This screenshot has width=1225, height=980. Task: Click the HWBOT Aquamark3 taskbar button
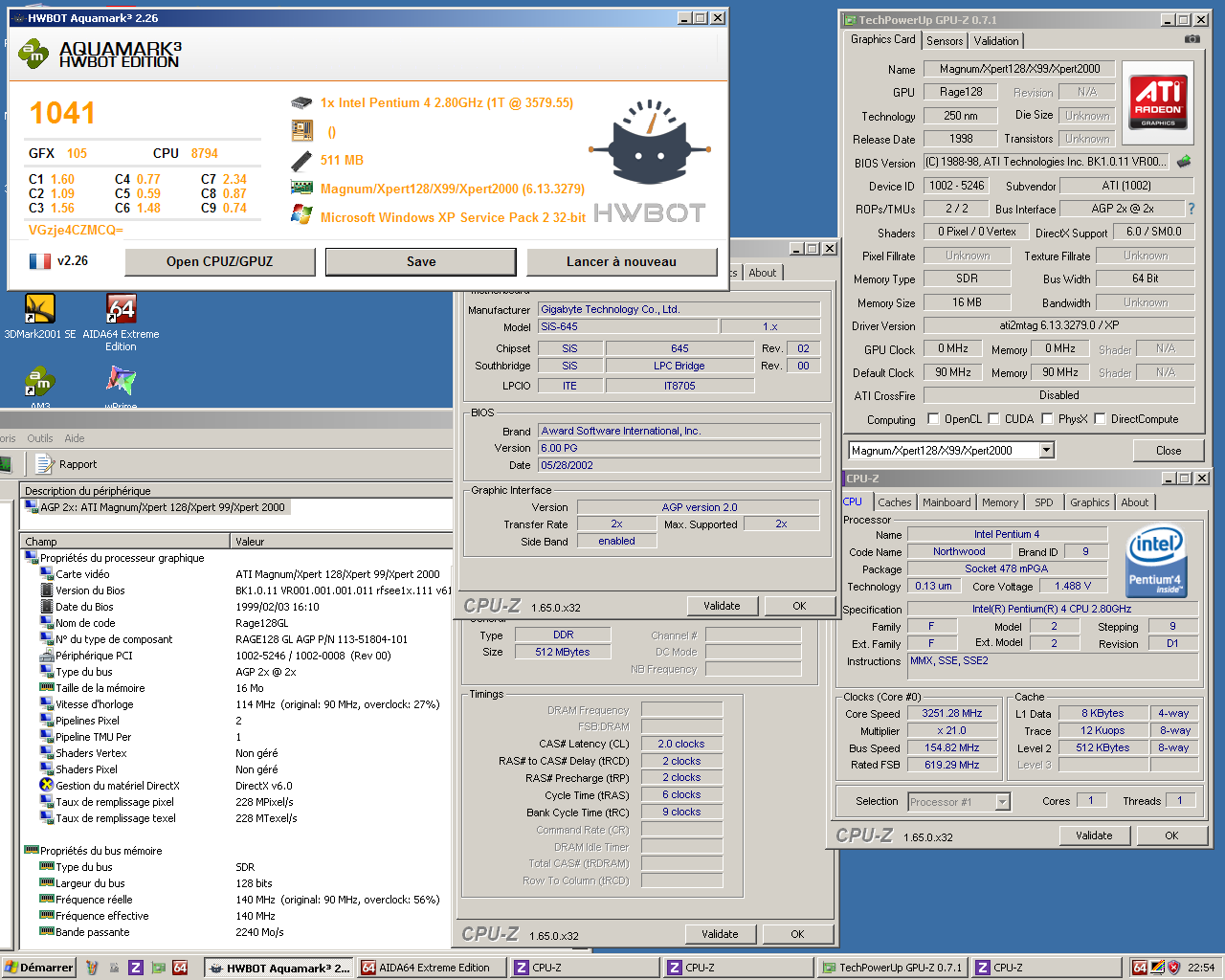(x=279, y=968)
